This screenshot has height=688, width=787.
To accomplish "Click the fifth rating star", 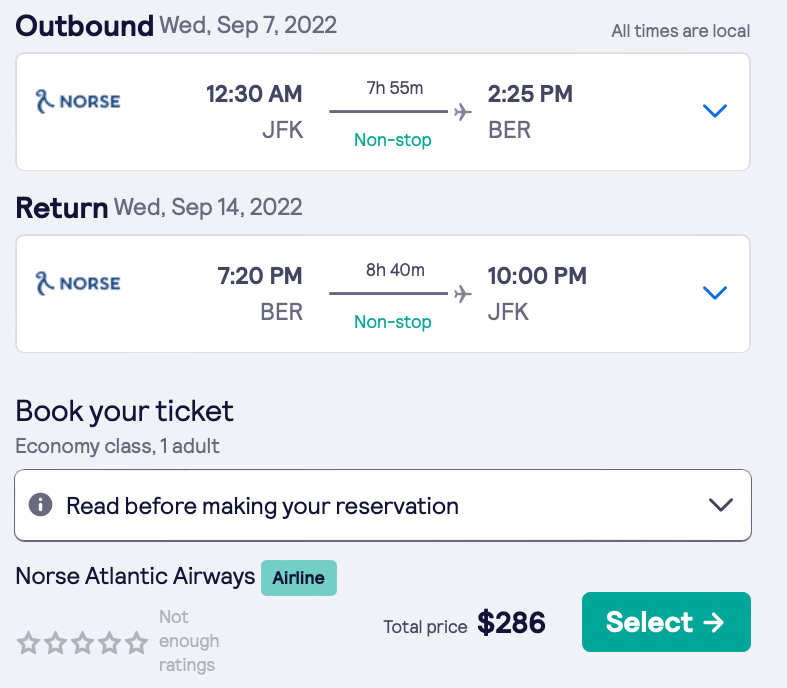I will (x=137, y=643).
